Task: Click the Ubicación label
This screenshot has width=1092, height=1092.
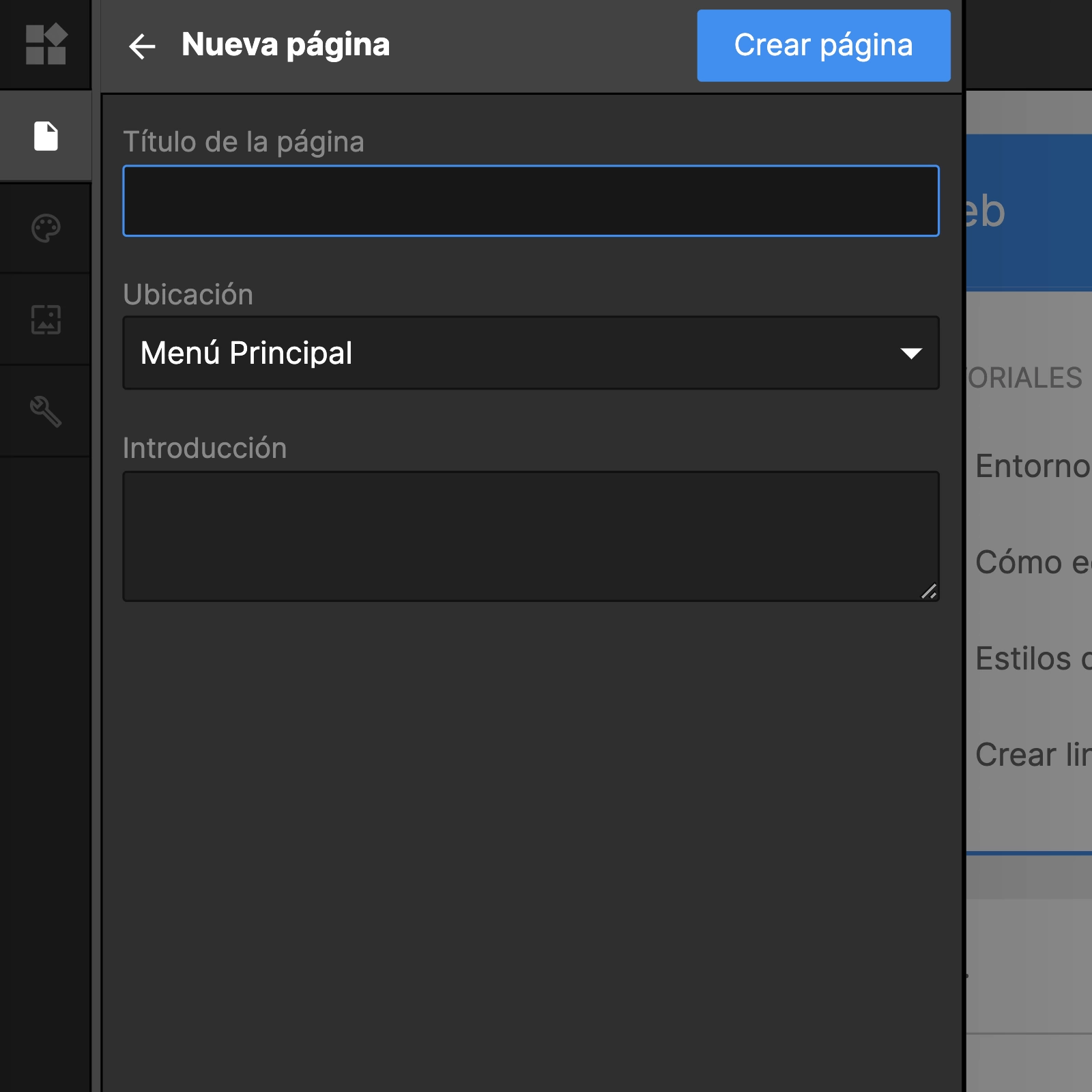Action: tap(188, 295)
